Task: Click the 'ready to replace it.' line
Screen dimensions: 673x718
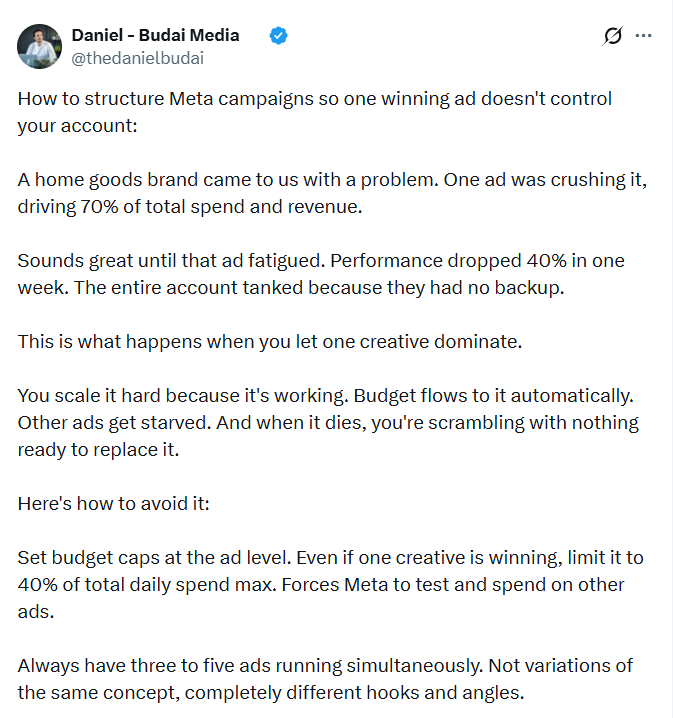Action: pos(98,450)
